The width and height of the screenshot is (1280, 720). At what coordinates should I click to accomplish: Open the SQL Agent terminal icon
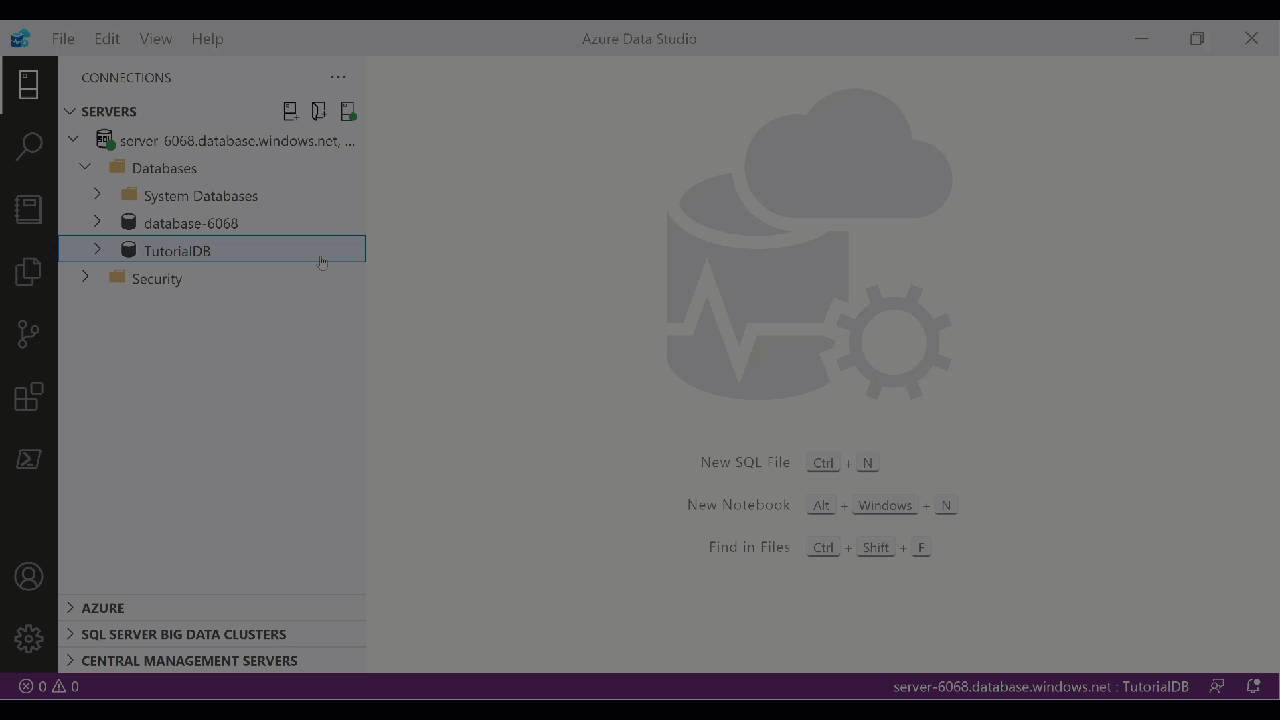[x=28, y=459]
